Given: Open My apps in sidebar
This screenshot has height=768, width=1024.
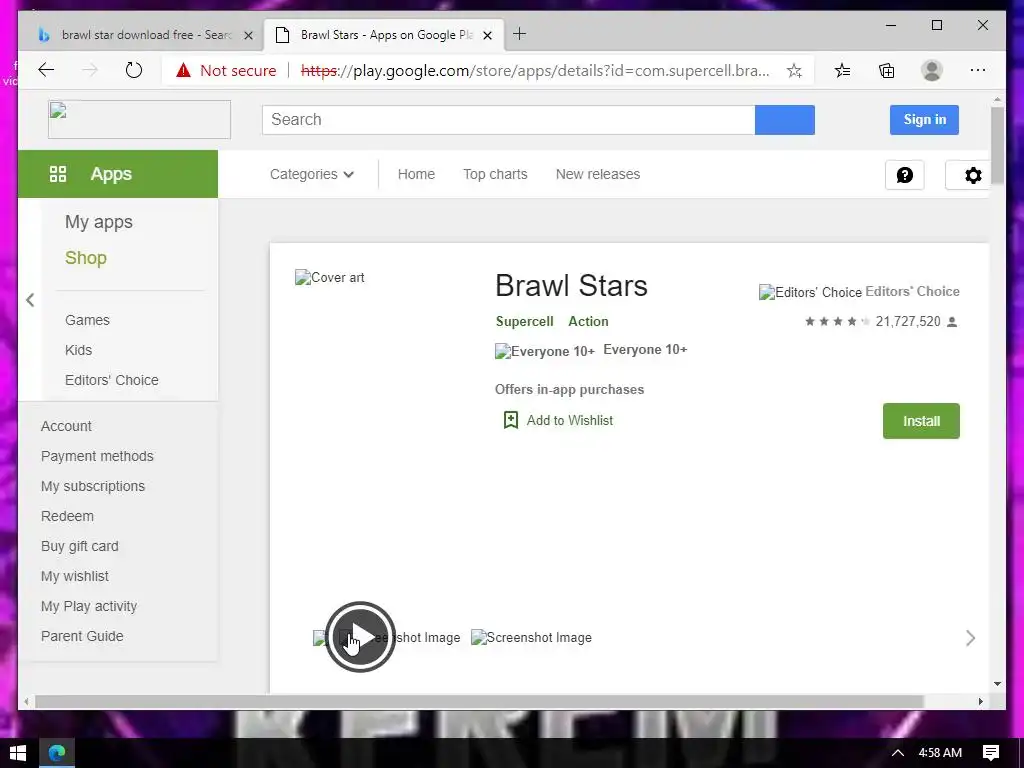Looking at the screenshot, I should 99,222.
